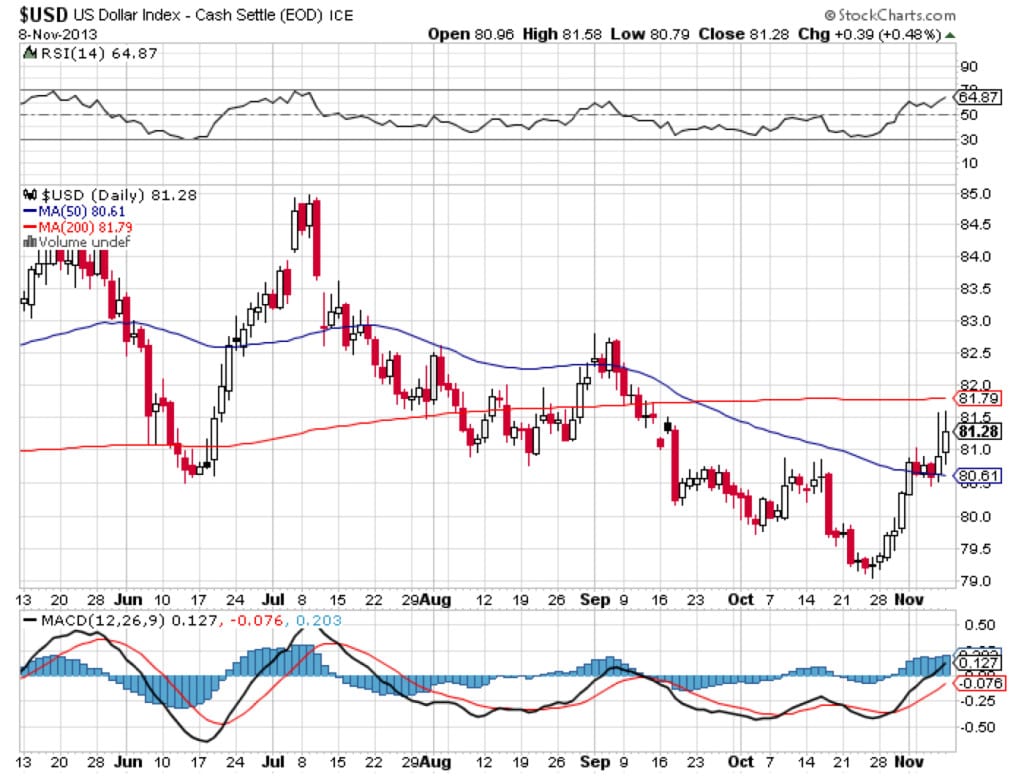Image resolution: width=1024 pixels, height=779 pixels.
Task: Click the 30 label on RSI axis
Action: pyautogui.click(x=969, y=140)
